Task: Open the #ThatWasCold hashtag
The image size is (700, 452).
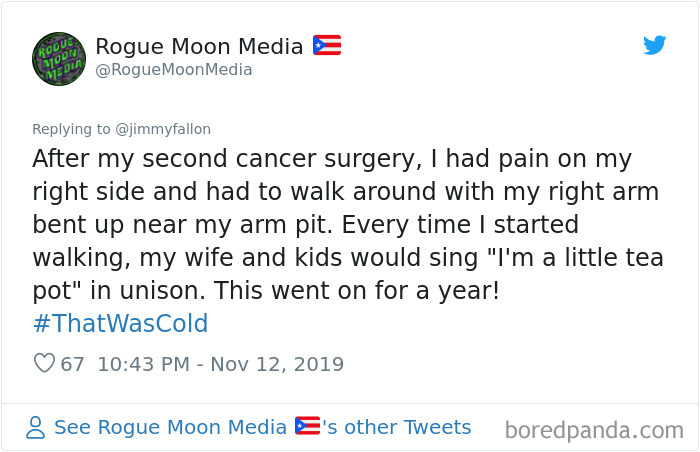Action: pyautogui.click(x=120, y=324)
